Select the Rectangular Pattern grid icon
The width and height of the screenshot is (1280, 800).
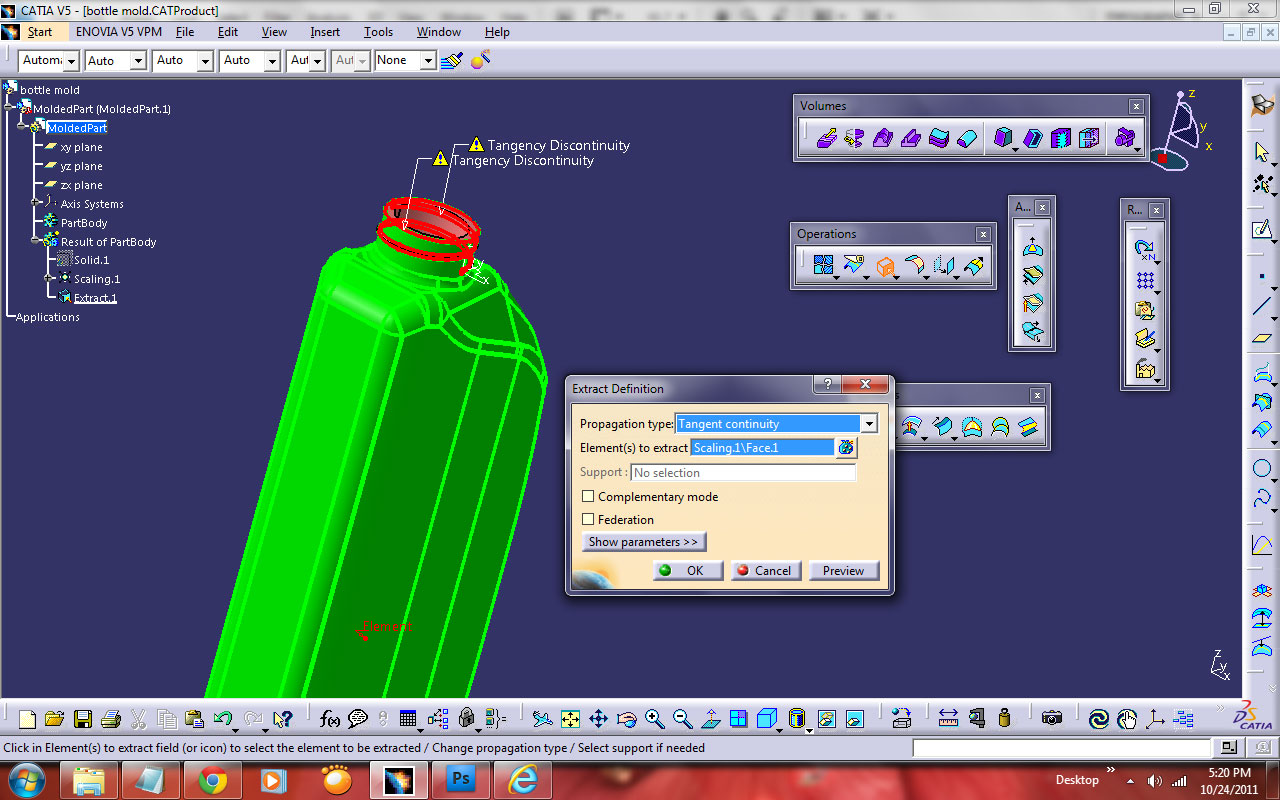click(1145, 280)
